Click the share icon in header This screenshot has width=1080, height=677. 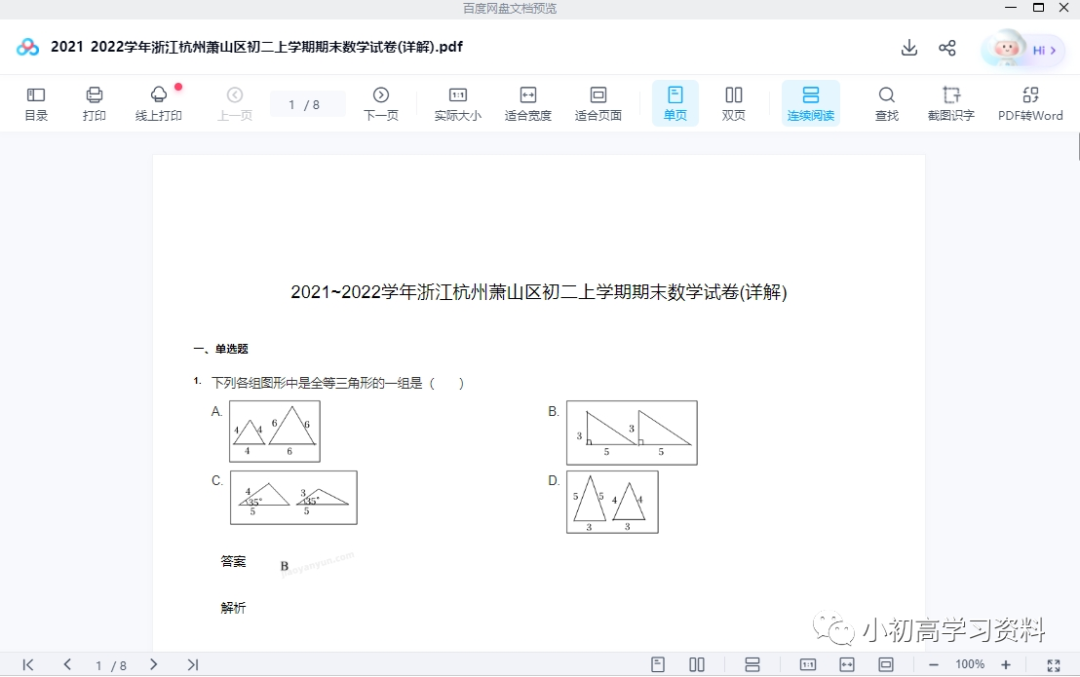pos(947,48)
